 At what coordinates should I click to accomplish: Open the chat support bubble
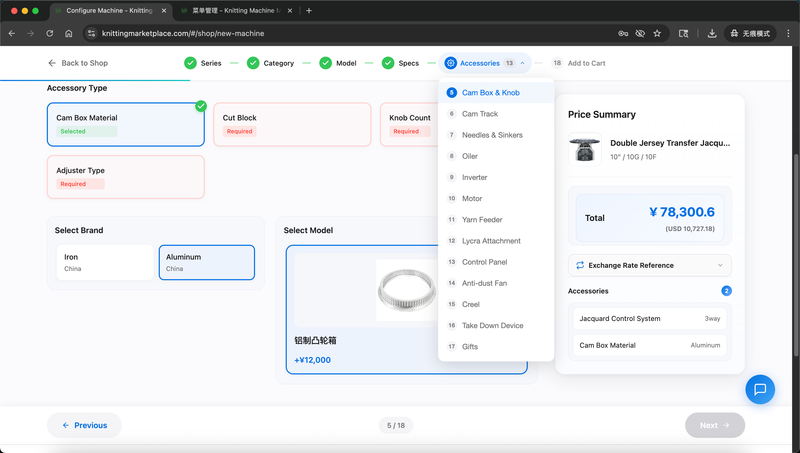pos(760,389)
